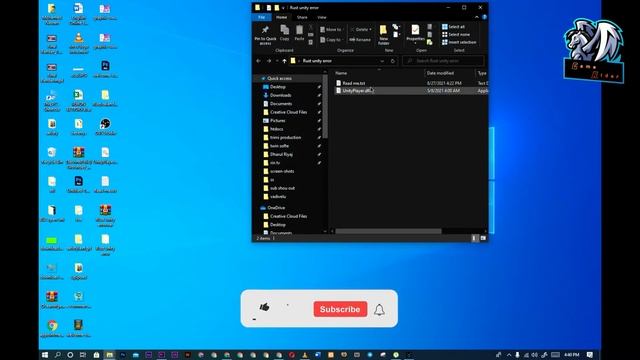Click the History icon in Open group
This screenshot has width=640, height=360.
tap(429, 42)
